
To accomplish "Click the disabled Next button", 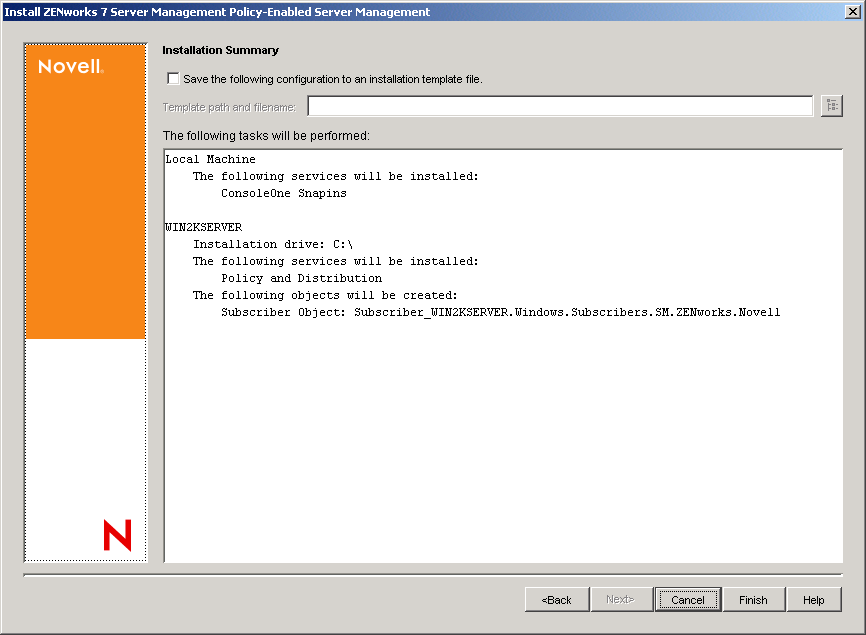I will click(x=622, y=599).
